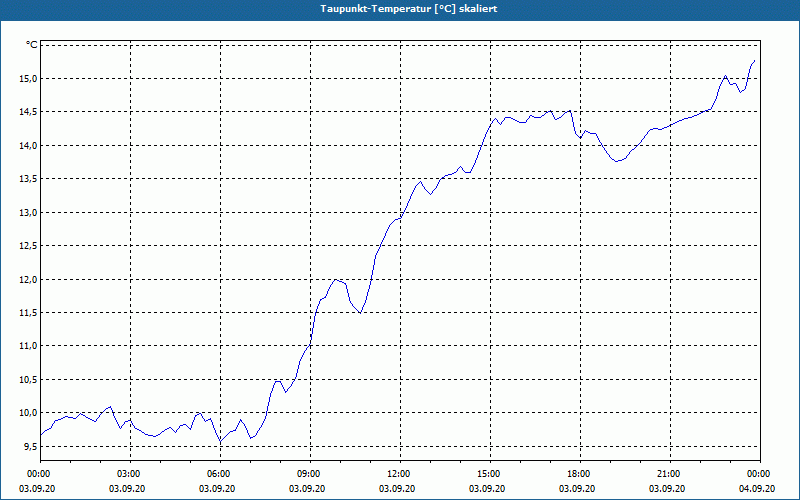
Task: Click the curve's final peak near midnight
Action: pos(754,61)
